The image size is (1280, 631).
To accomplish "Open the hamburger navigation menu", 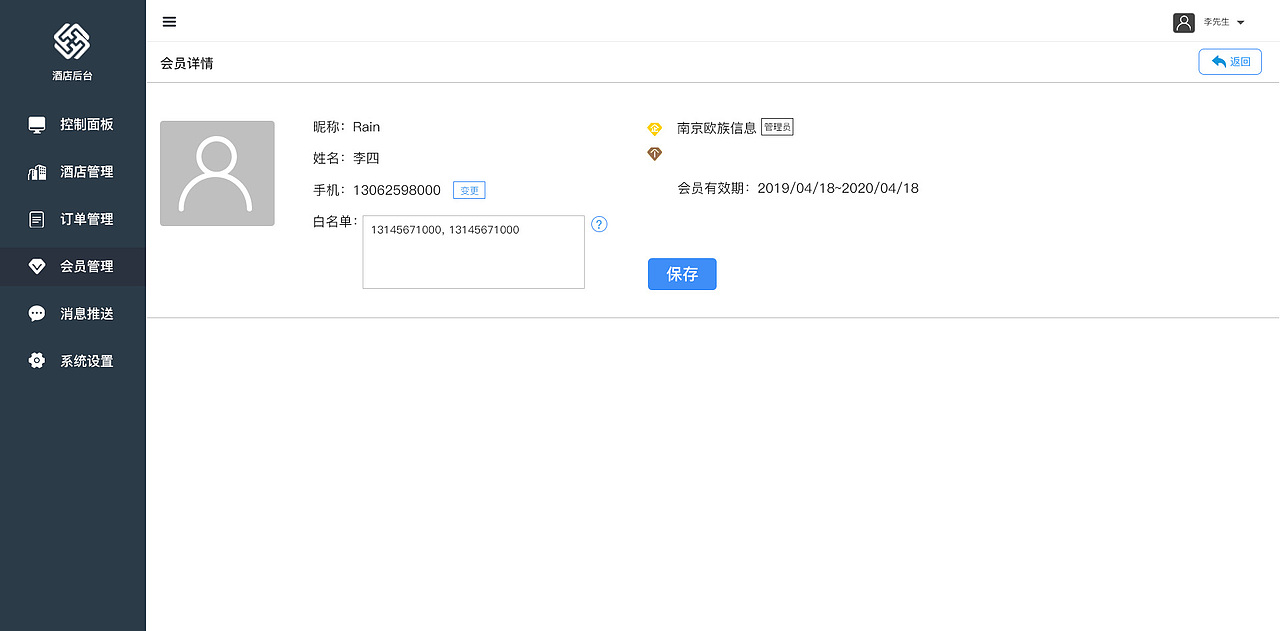I will click(169, 21).
